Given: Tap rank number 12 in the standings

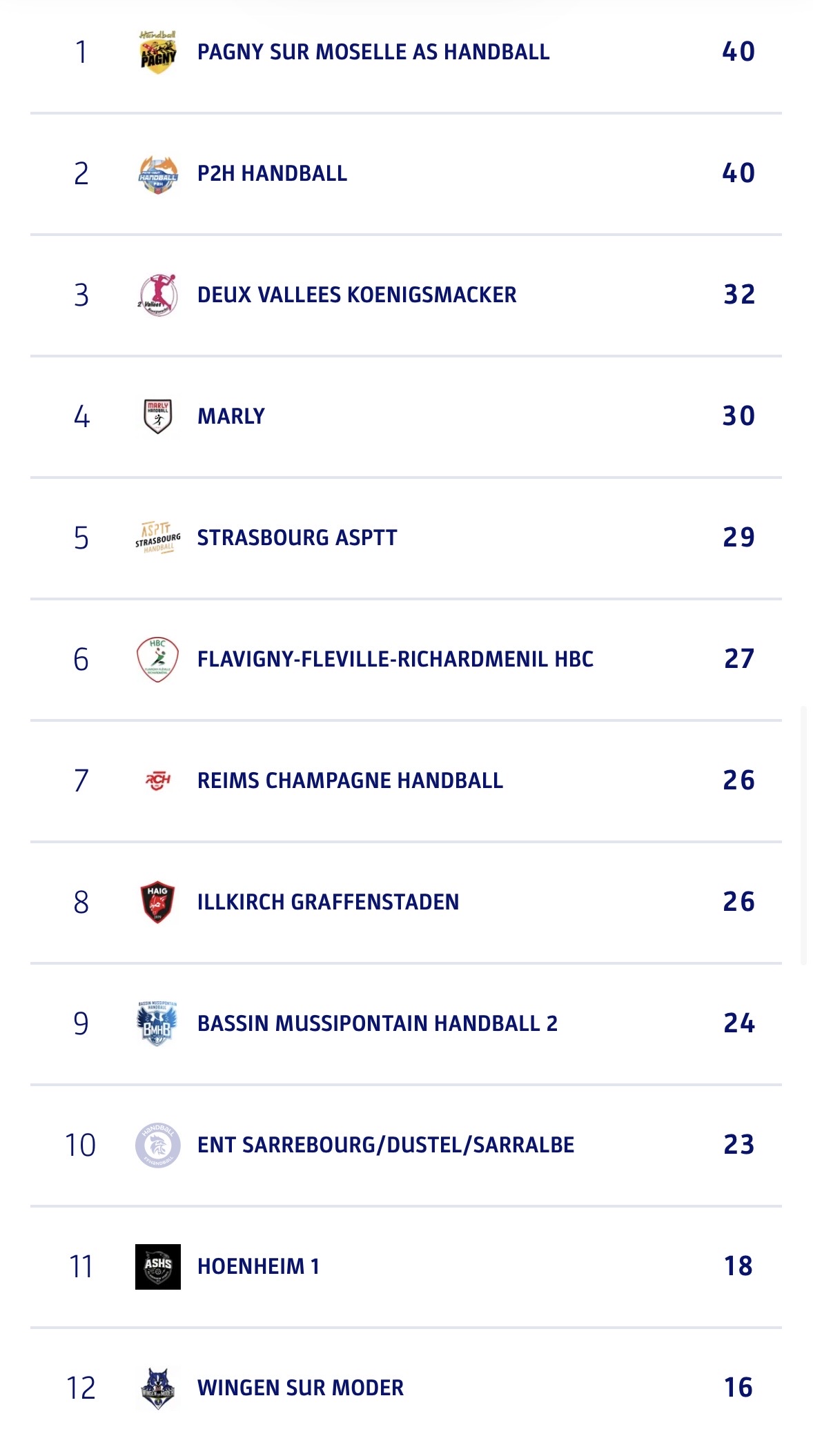Looking at the screenshot, I should click(x=81, y=1388).
